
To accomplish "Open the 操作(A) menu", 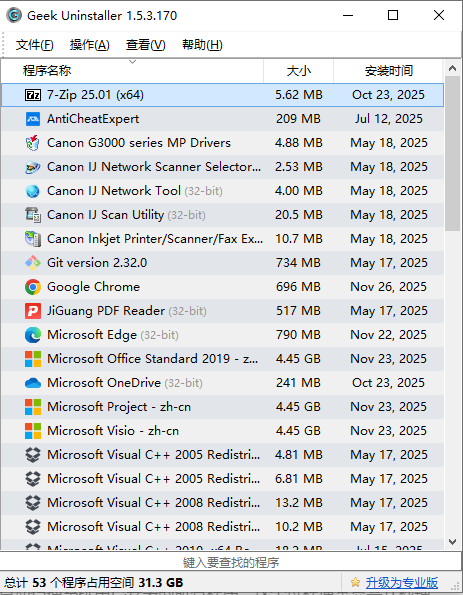I will point(90,45).
